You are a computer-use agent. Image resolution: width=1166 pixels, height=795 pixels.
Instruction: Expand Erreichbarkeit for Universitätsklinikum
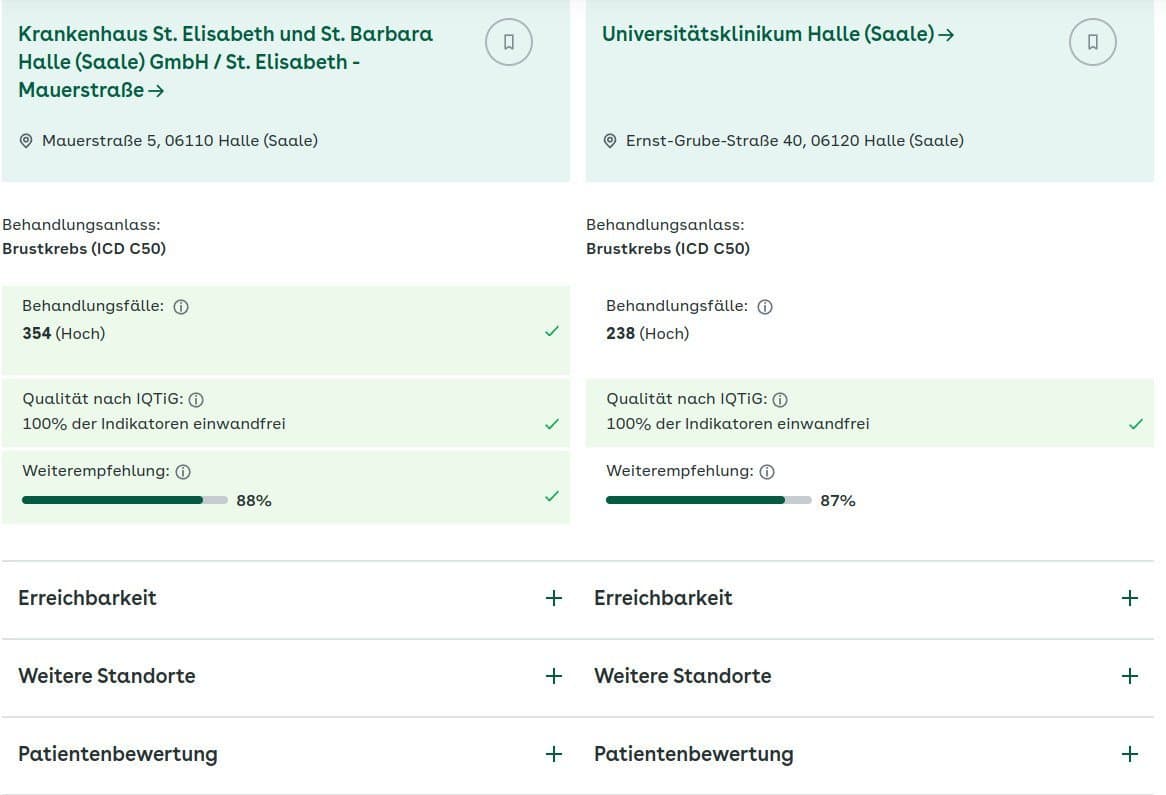tap(1130, 598)
